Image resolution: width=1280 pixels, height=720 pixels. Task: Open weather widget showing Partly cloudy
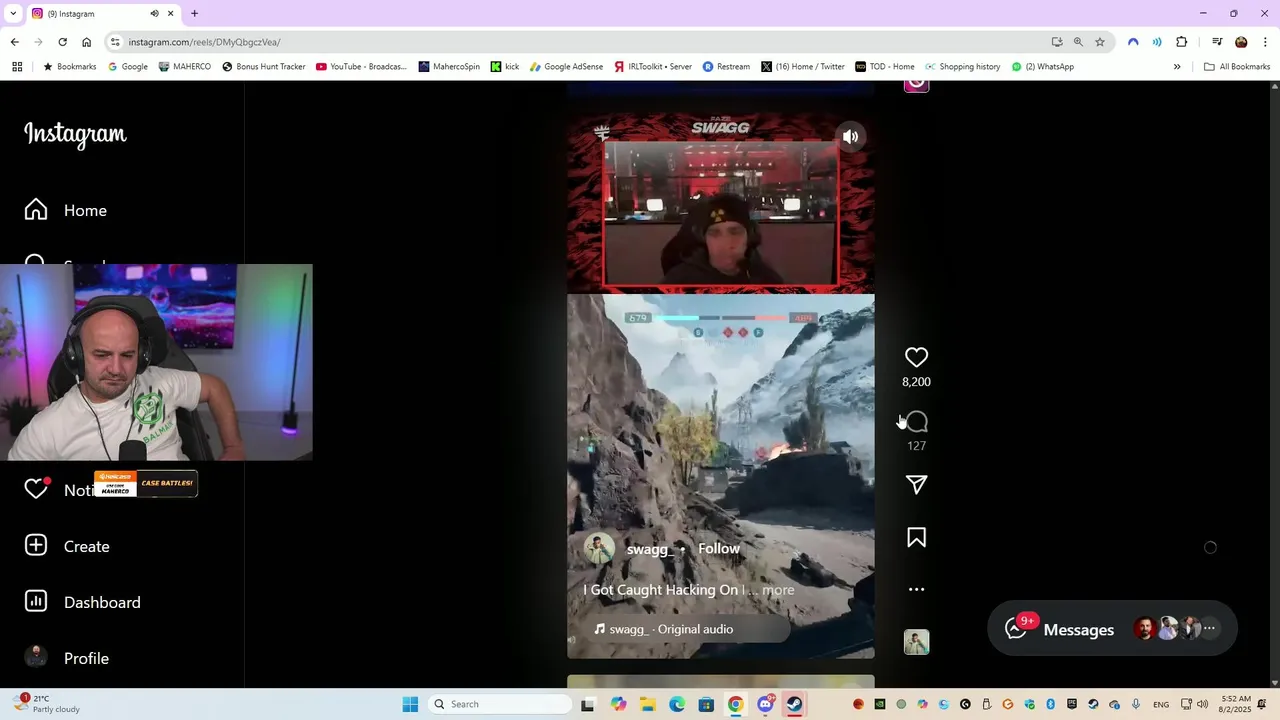tap(48, 704)
